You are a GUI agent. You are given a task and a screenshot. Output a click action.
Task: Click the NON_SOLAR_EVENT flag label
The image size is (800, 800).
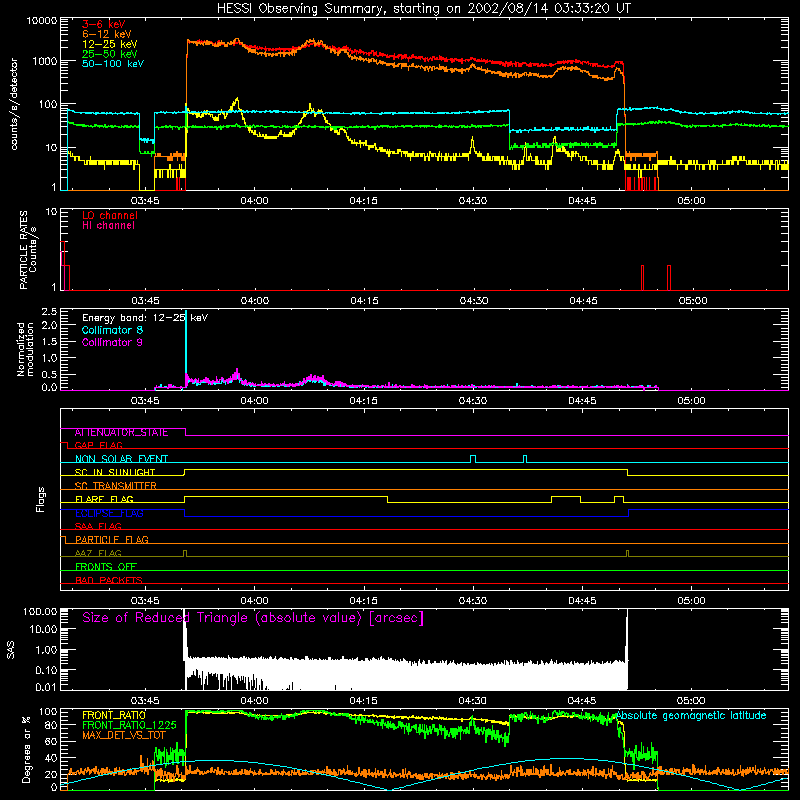[x=121, y=459]
